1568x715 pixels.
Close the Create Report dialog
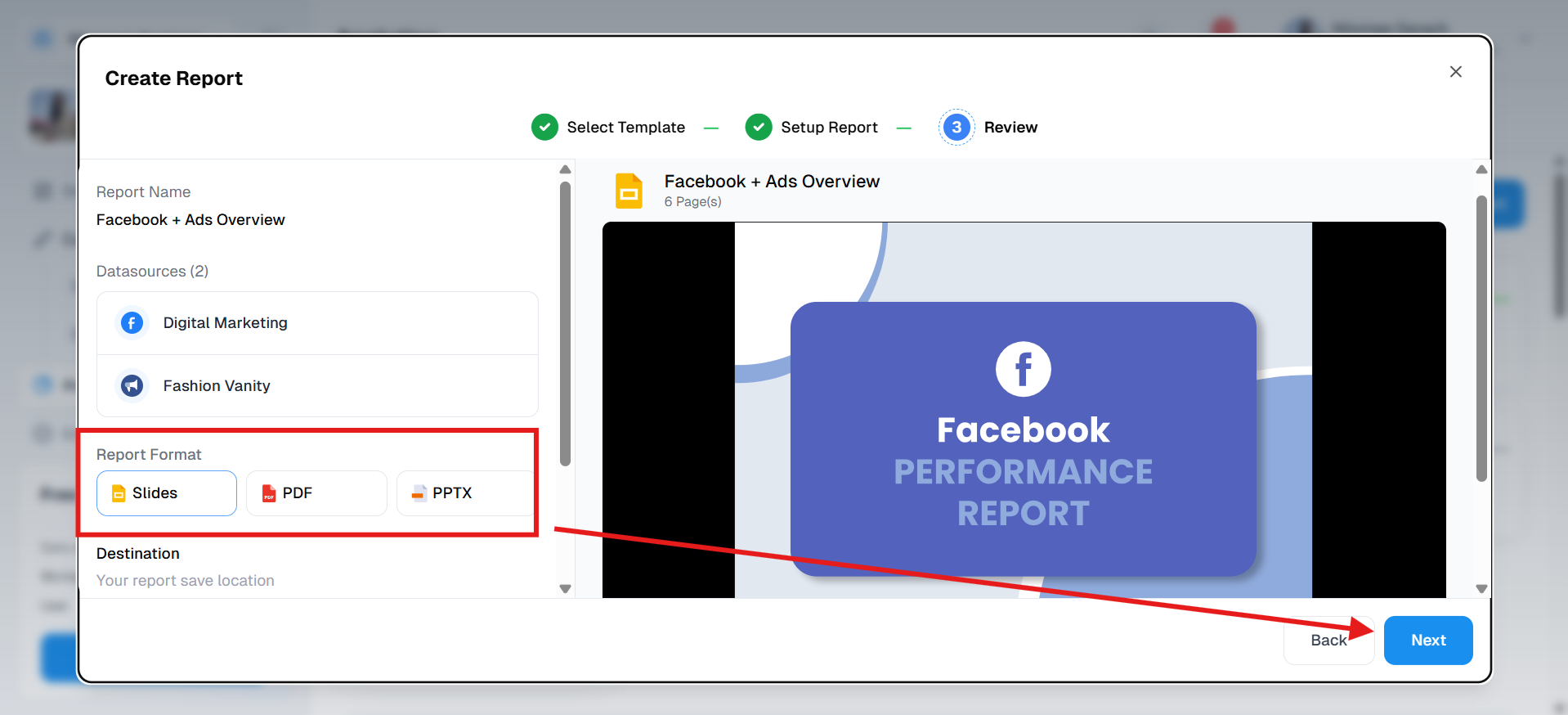1455,72
